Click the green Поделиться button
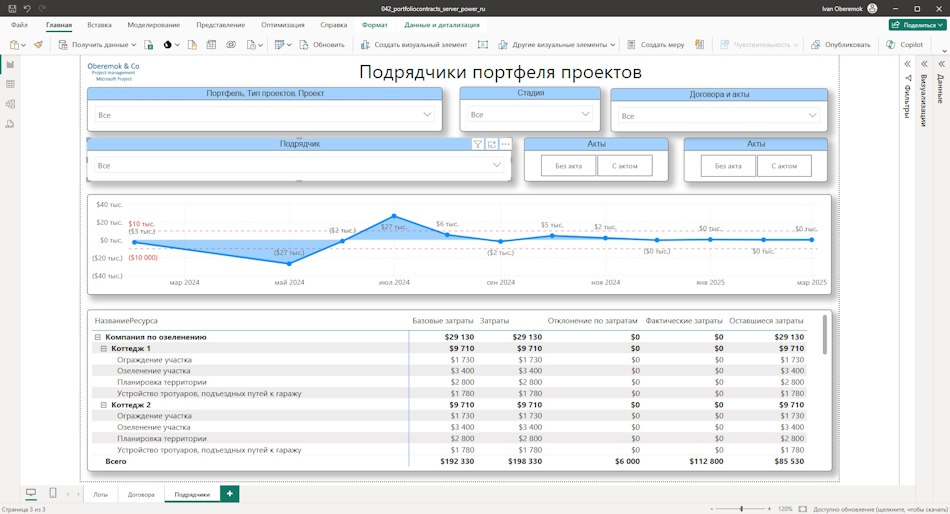Image resolution: width=950 pixels, height=514 pixels. point(918,25)
